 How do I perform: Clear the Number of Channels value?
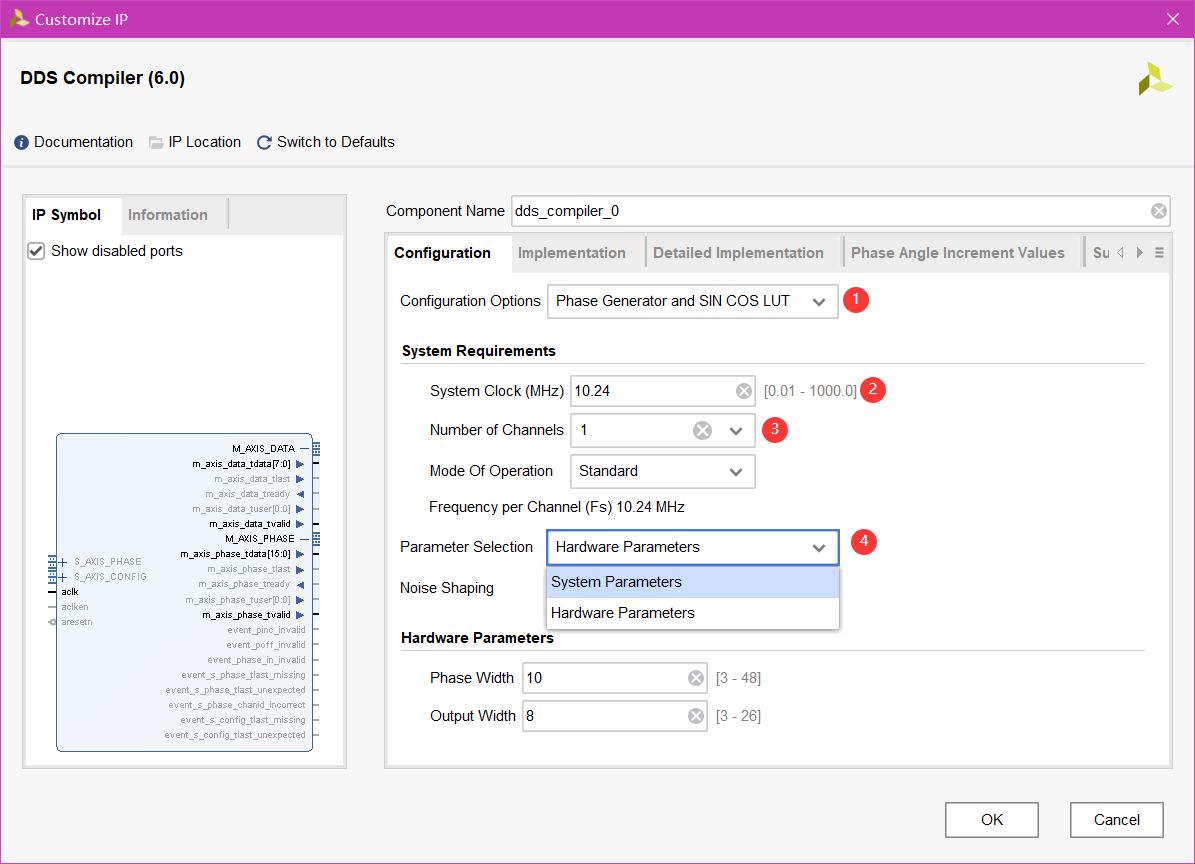702,430
